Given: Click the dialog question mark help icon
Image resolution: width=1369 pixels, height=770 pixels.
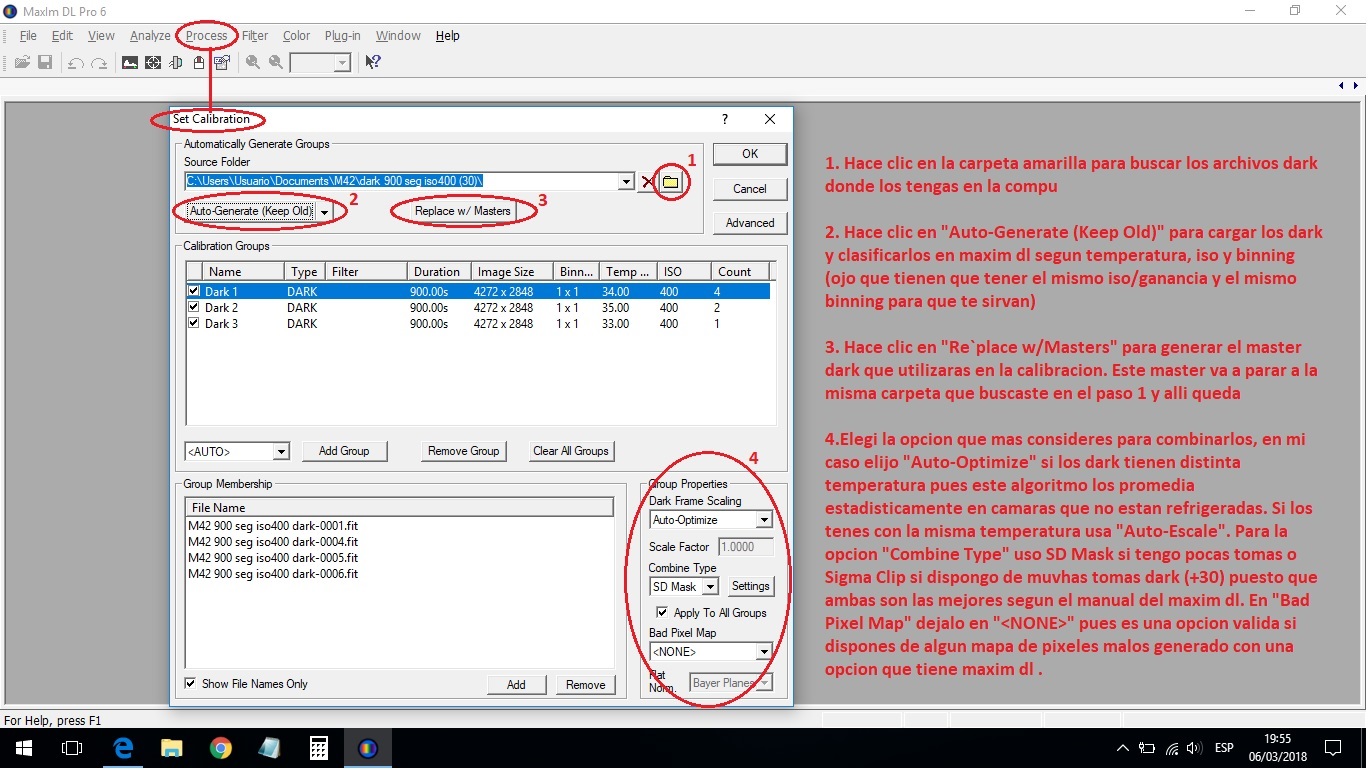Looking at the screenshot, I should coord(725,119).
